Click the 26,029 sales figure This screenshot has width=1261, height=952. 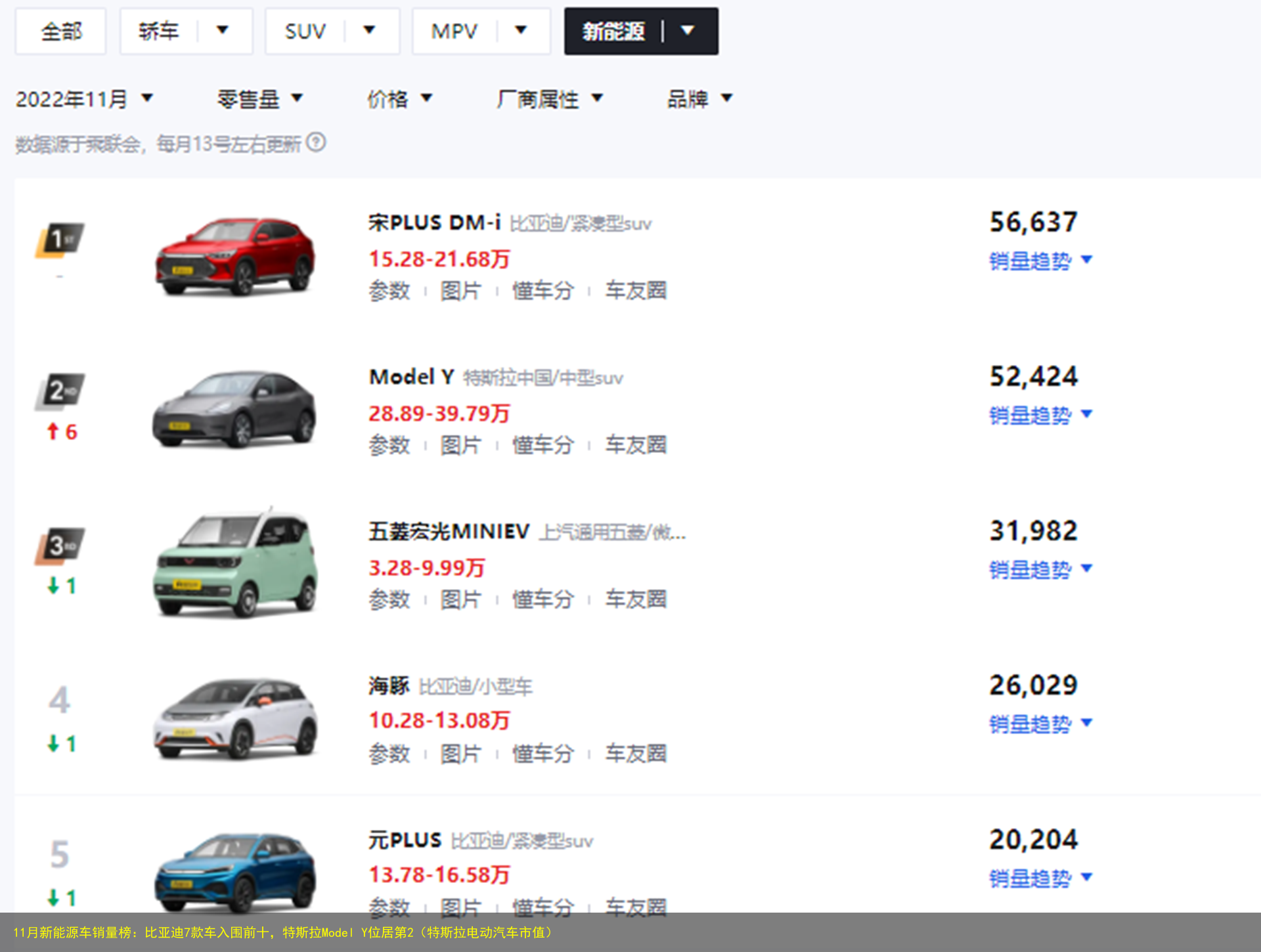(1034, 685)
